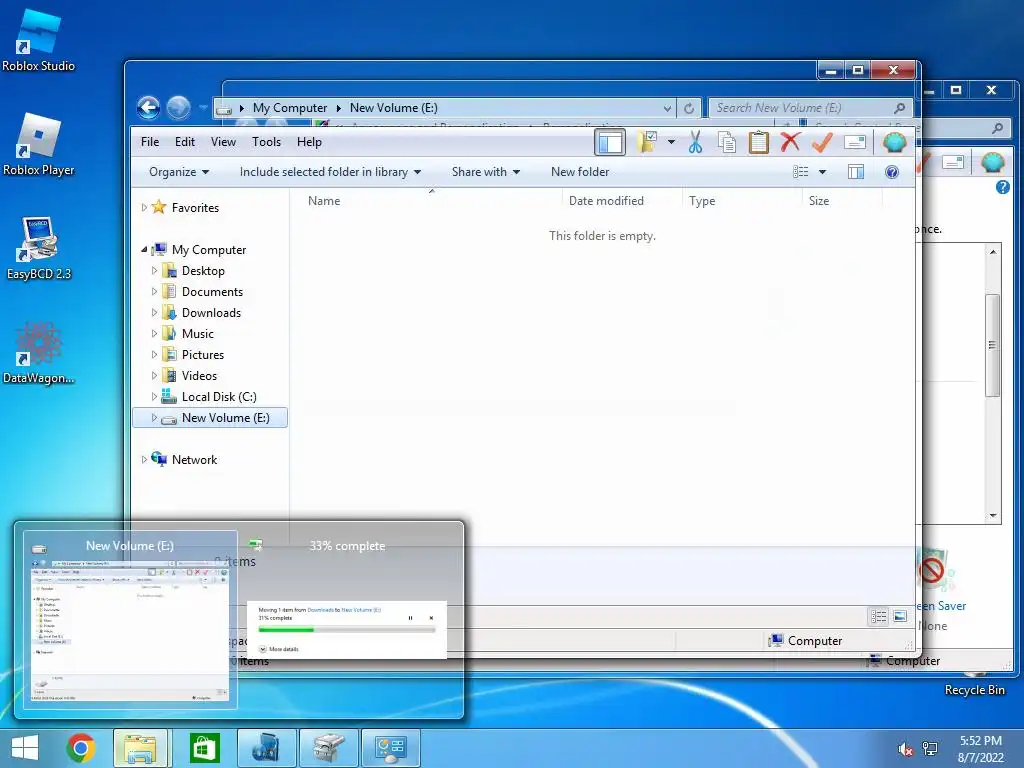This screenshot has height=768, width=1024.
Task: Open Help with the blue question icon
Action: tap(891, 172)
